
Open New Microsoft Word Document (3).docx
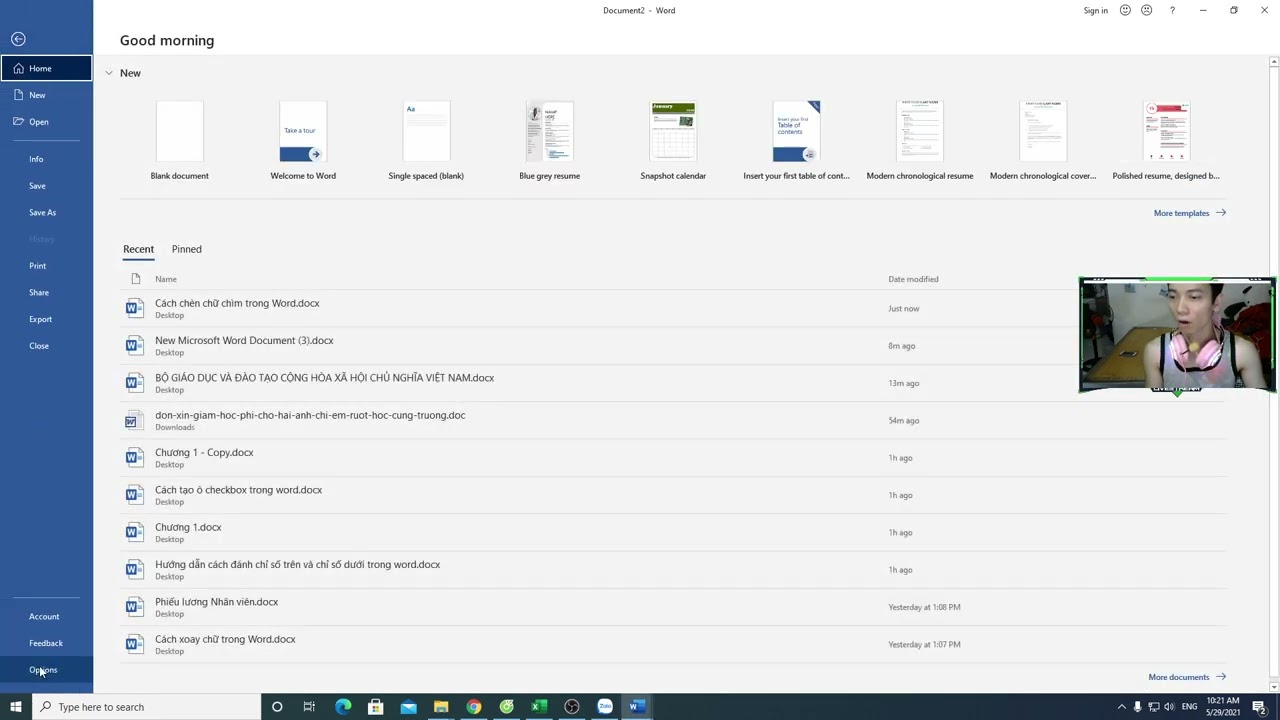(x=674, y=346)
